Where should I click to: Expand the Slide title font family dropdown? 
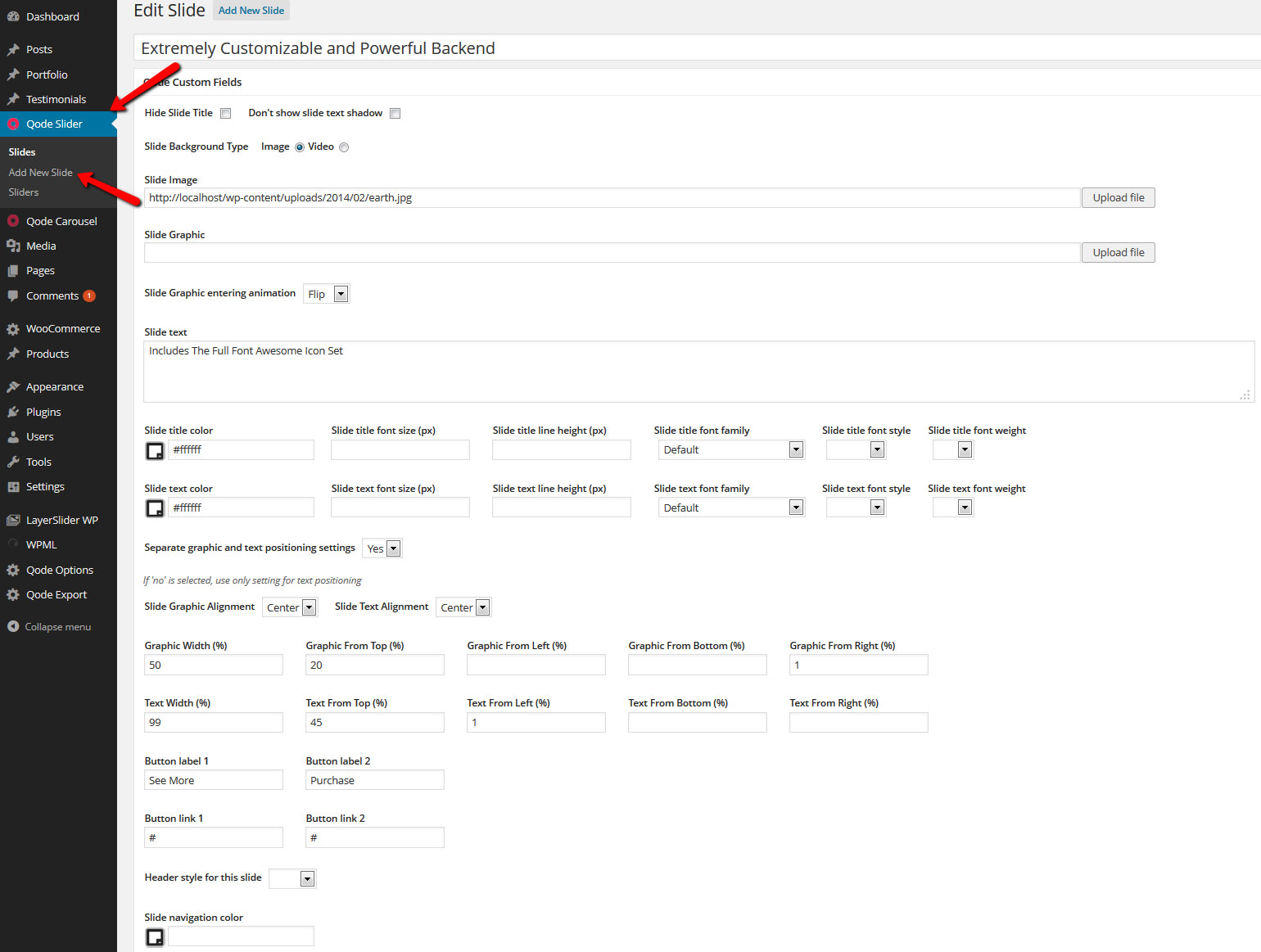coord(731,449)
